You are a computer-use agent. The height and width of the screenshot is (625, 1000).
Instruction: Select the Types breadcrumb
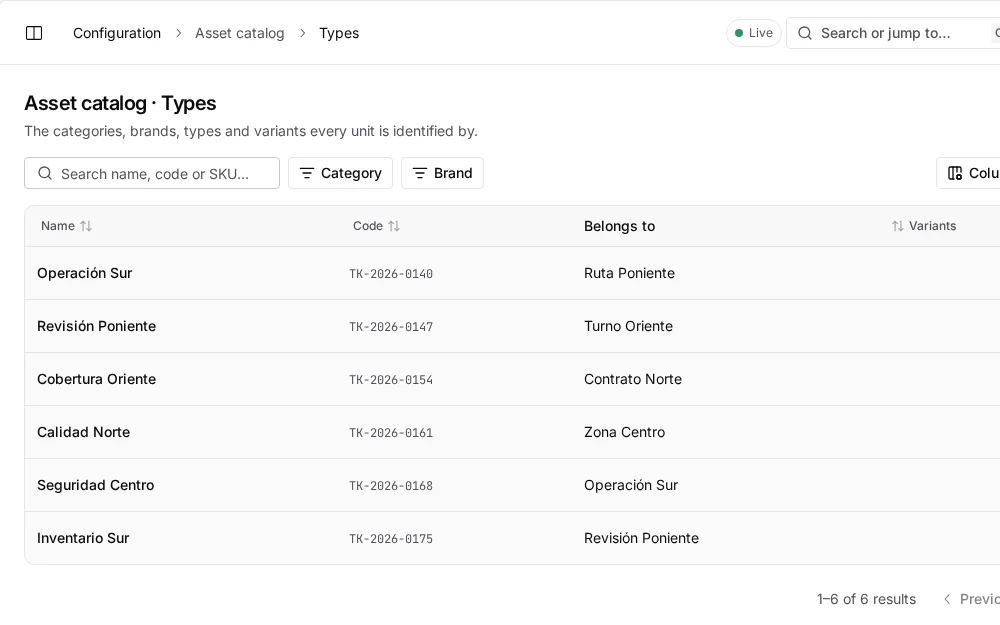coord(339,33)
